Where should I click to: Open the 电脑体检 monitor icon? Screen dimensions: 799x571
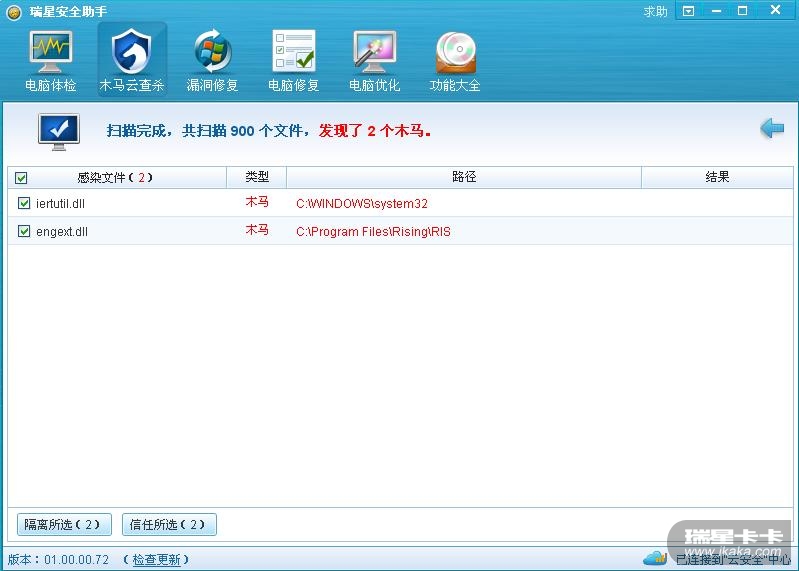(x=50, y=52)
